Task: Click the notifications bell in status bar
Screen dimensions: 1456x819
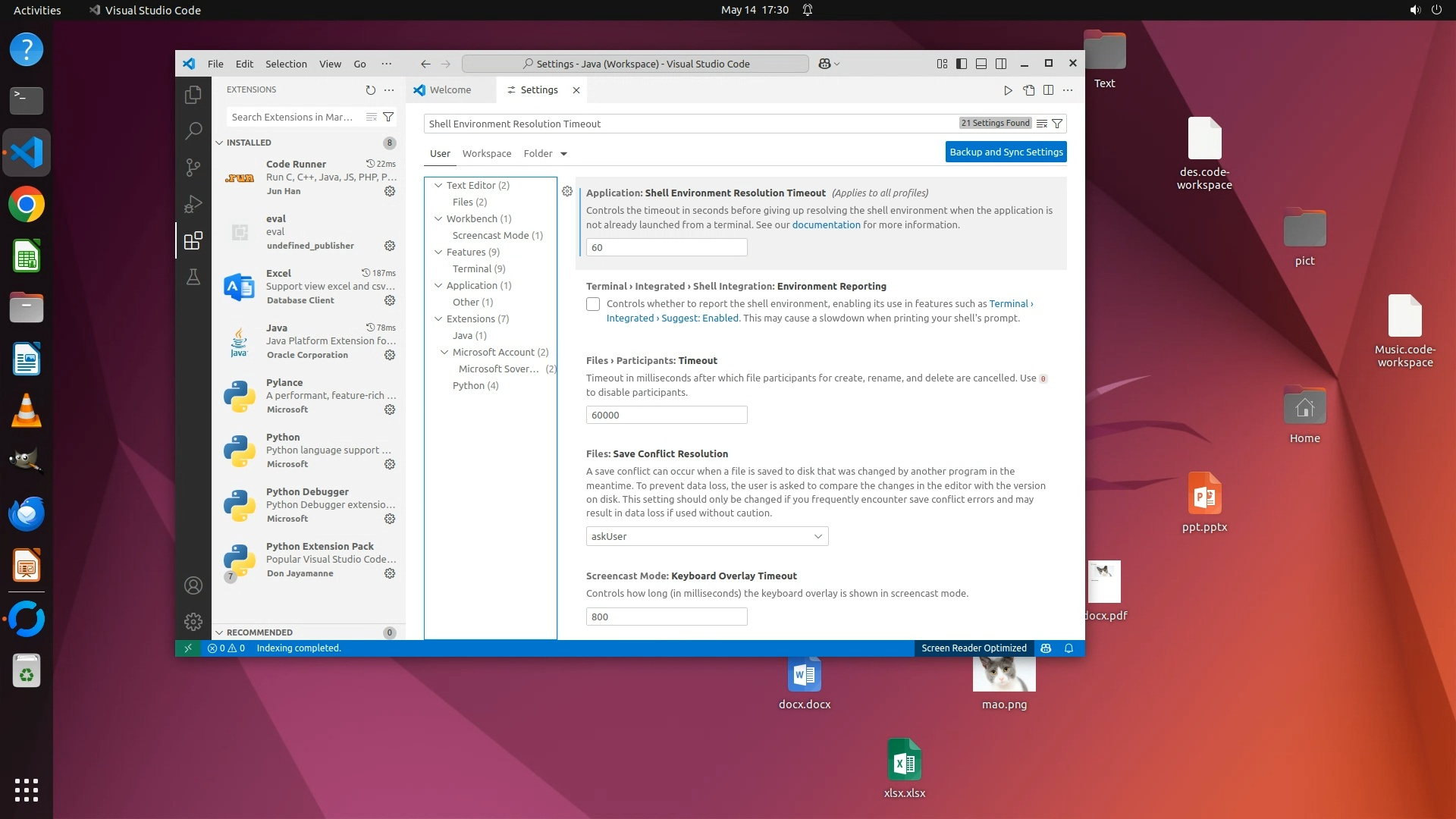Action: pos(1068,648)
